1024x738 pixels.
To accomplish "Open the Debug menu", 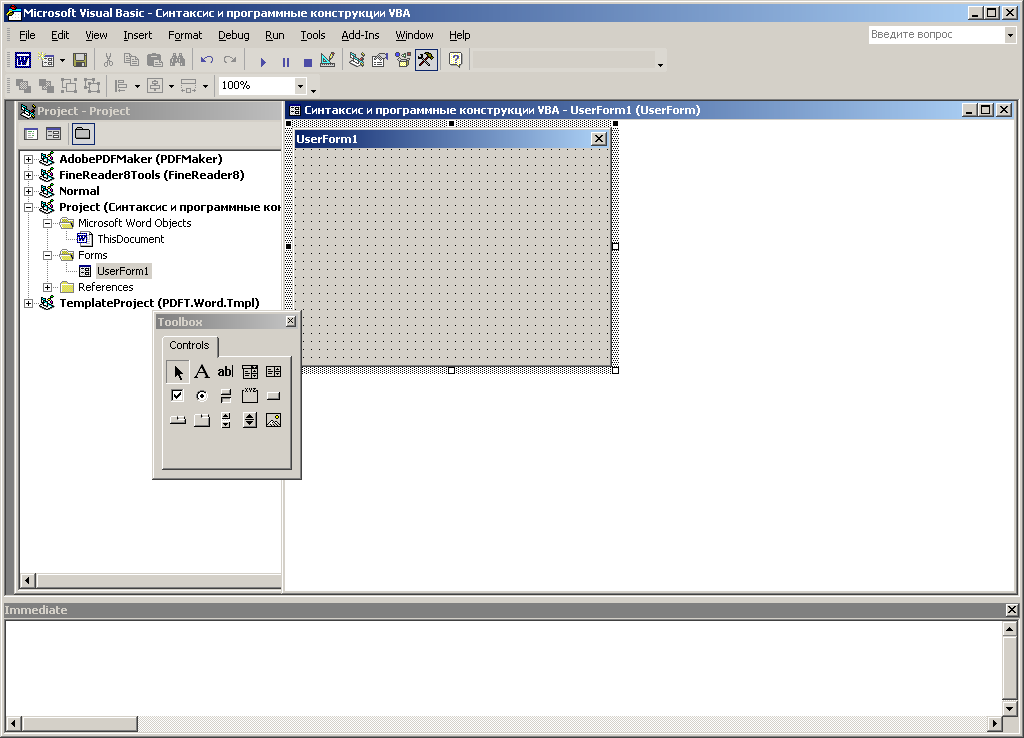I will point(234,35).
